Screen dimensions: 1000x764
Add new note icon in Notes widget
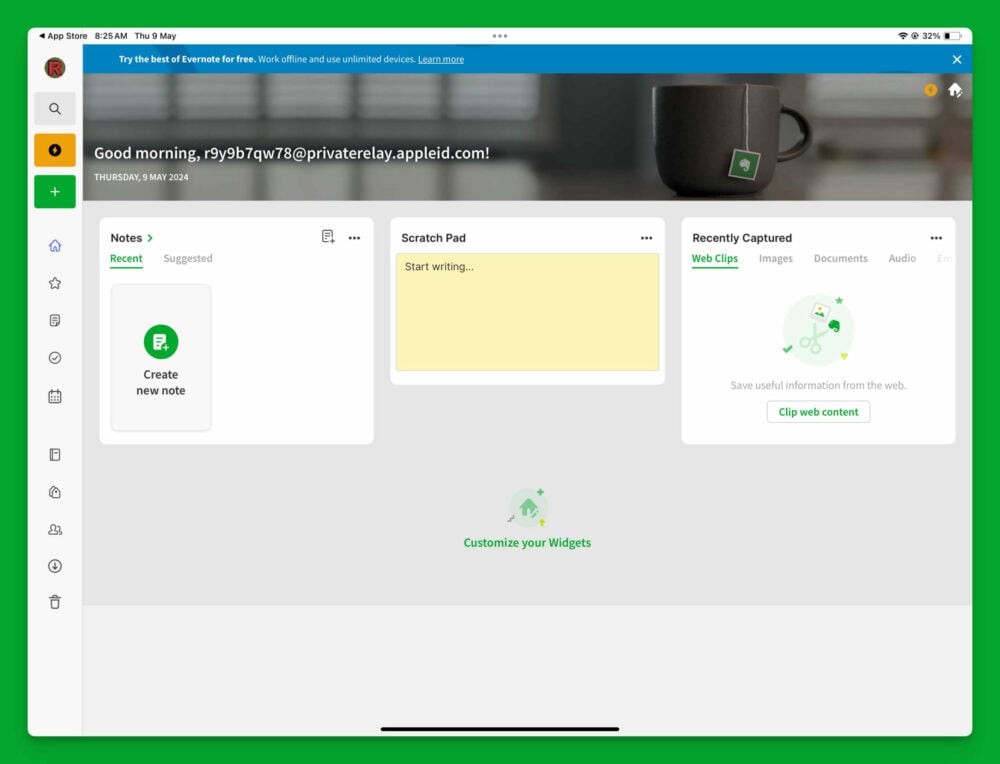coord(328,237)
